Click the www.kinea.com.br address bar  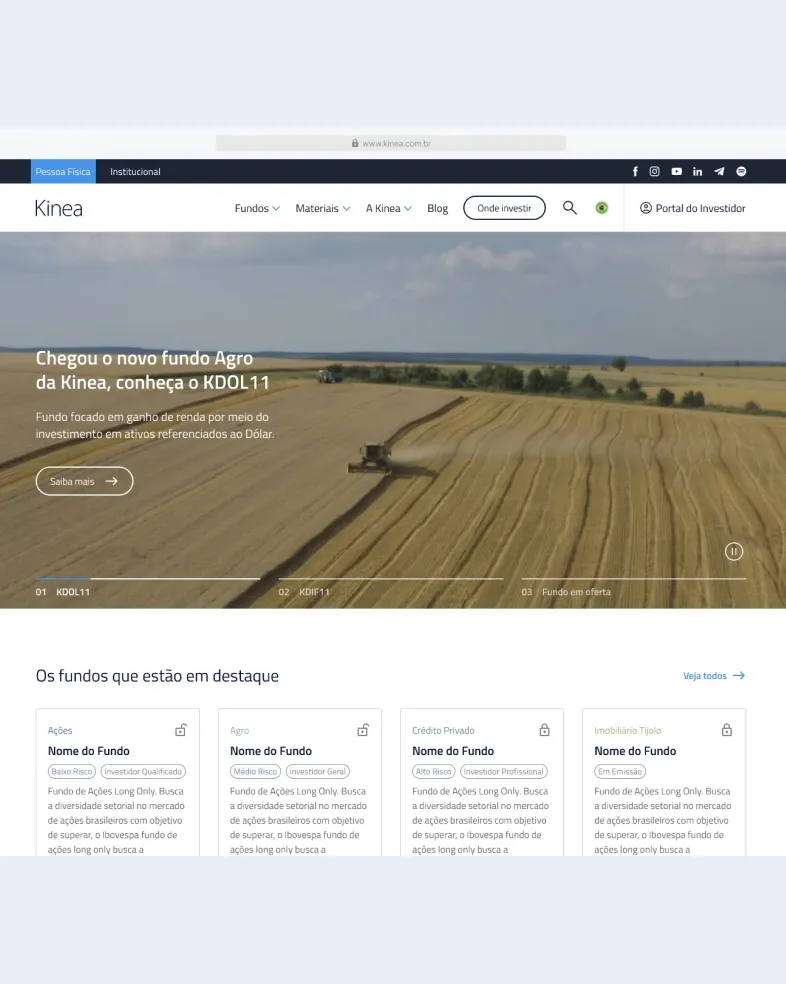[x=390, y=143]
